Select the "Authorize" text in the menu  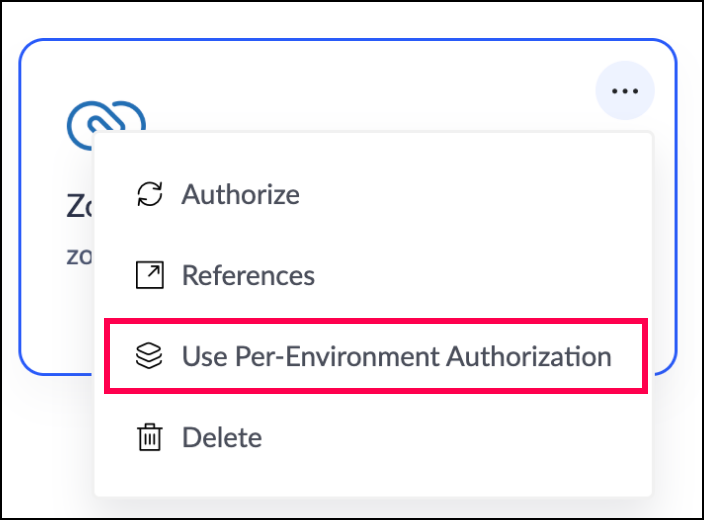tap(240, 194)
